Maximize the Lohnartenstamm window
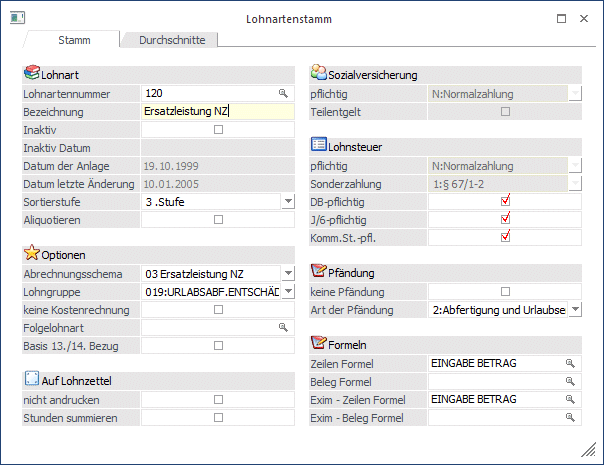The width and height of the screenshot is (604, 465). [x=562, y=18]
